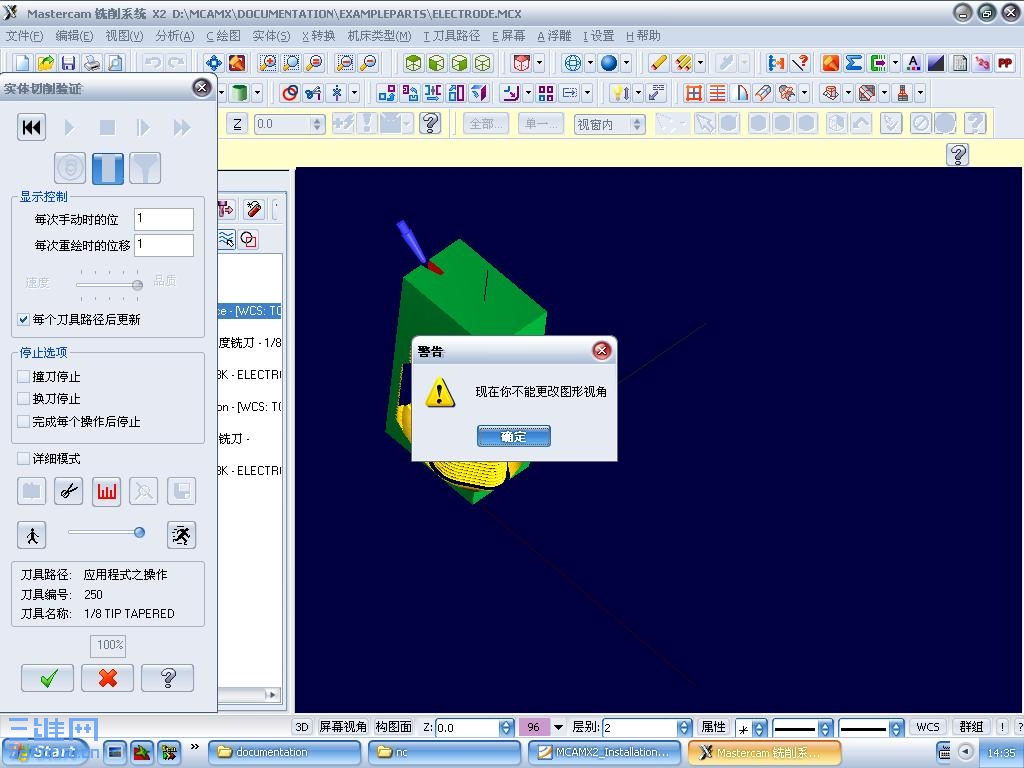Click the green checkmark OK button
Viewport: 1024px width, 768px height.
click(48, 678)
